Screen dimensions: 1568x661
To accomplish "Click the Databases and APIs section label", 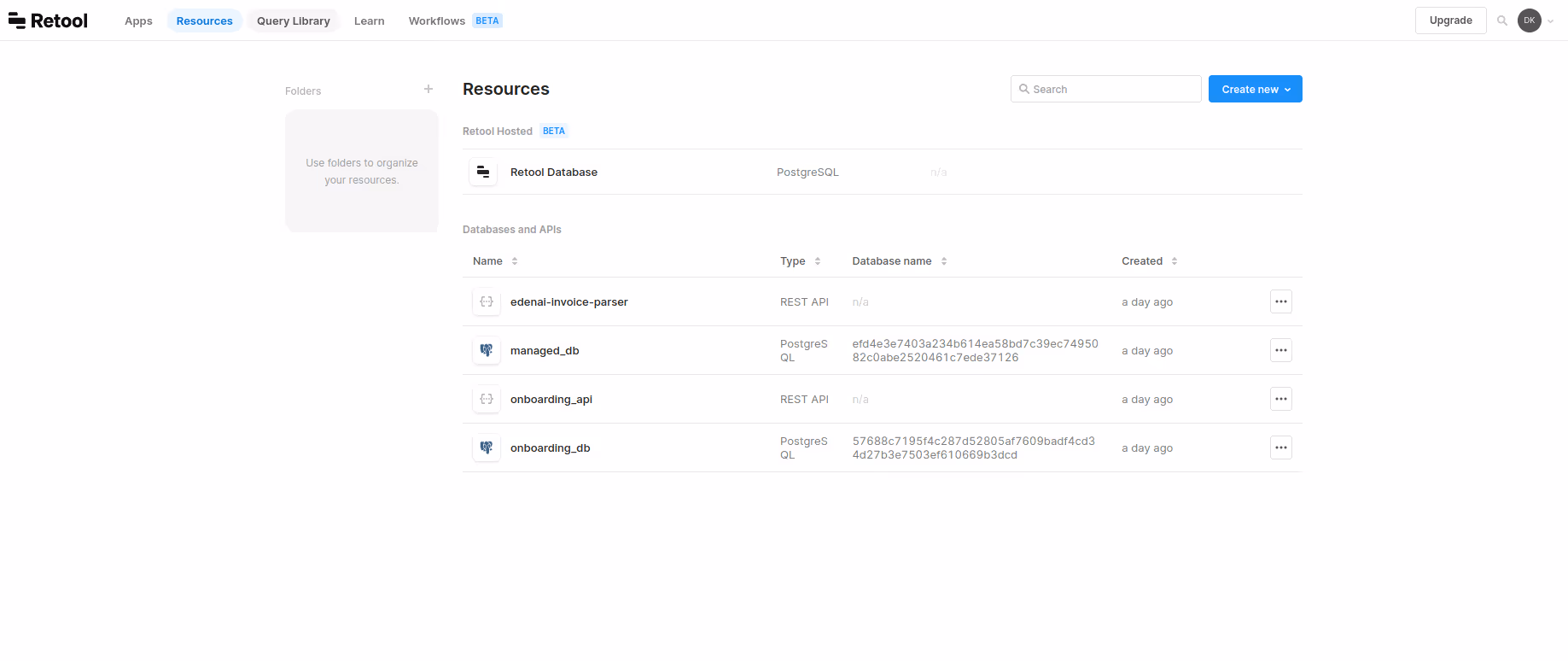I will tap(512, 229).
